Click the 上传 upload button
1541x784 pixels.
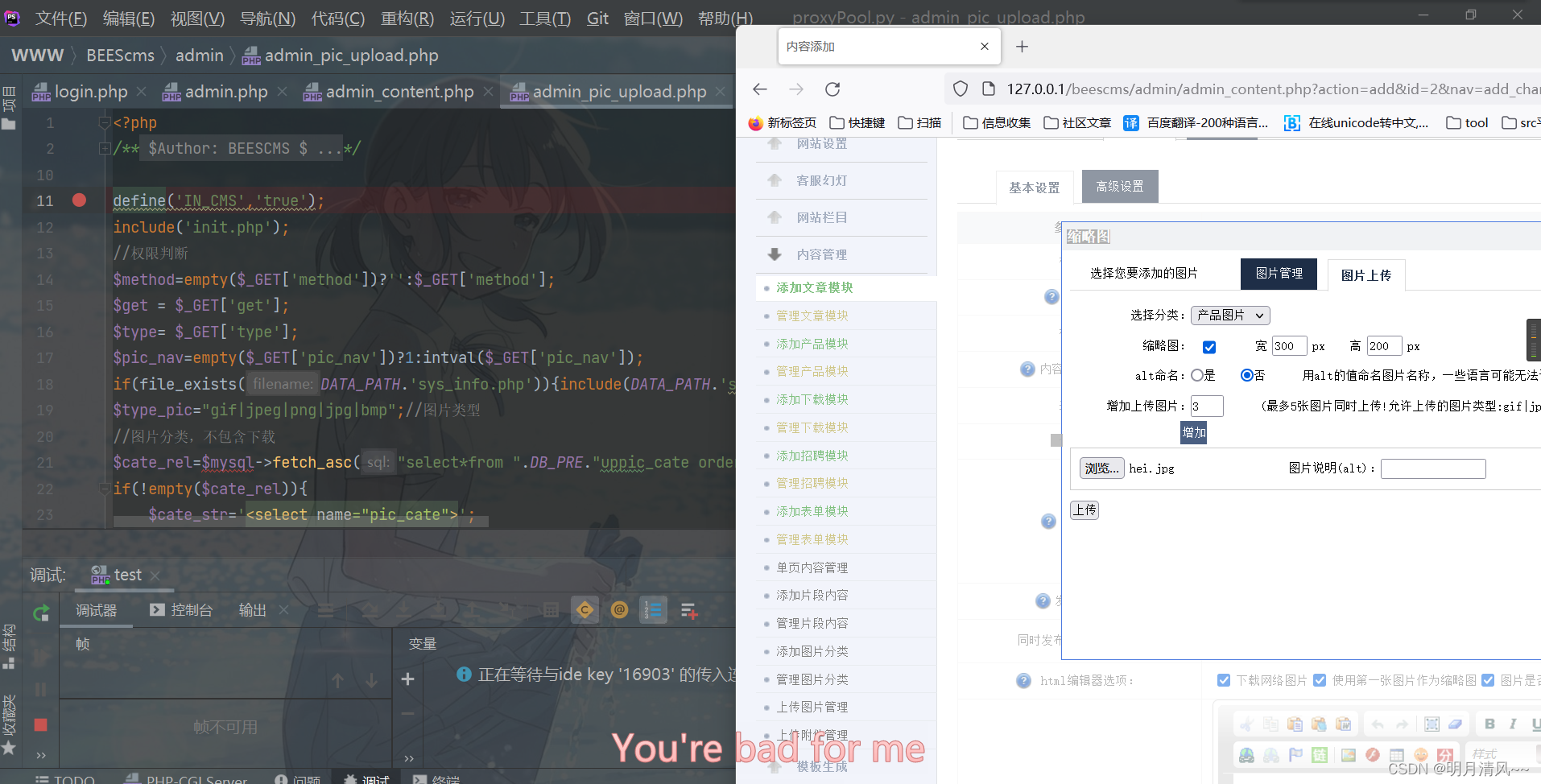[1084, 510]
